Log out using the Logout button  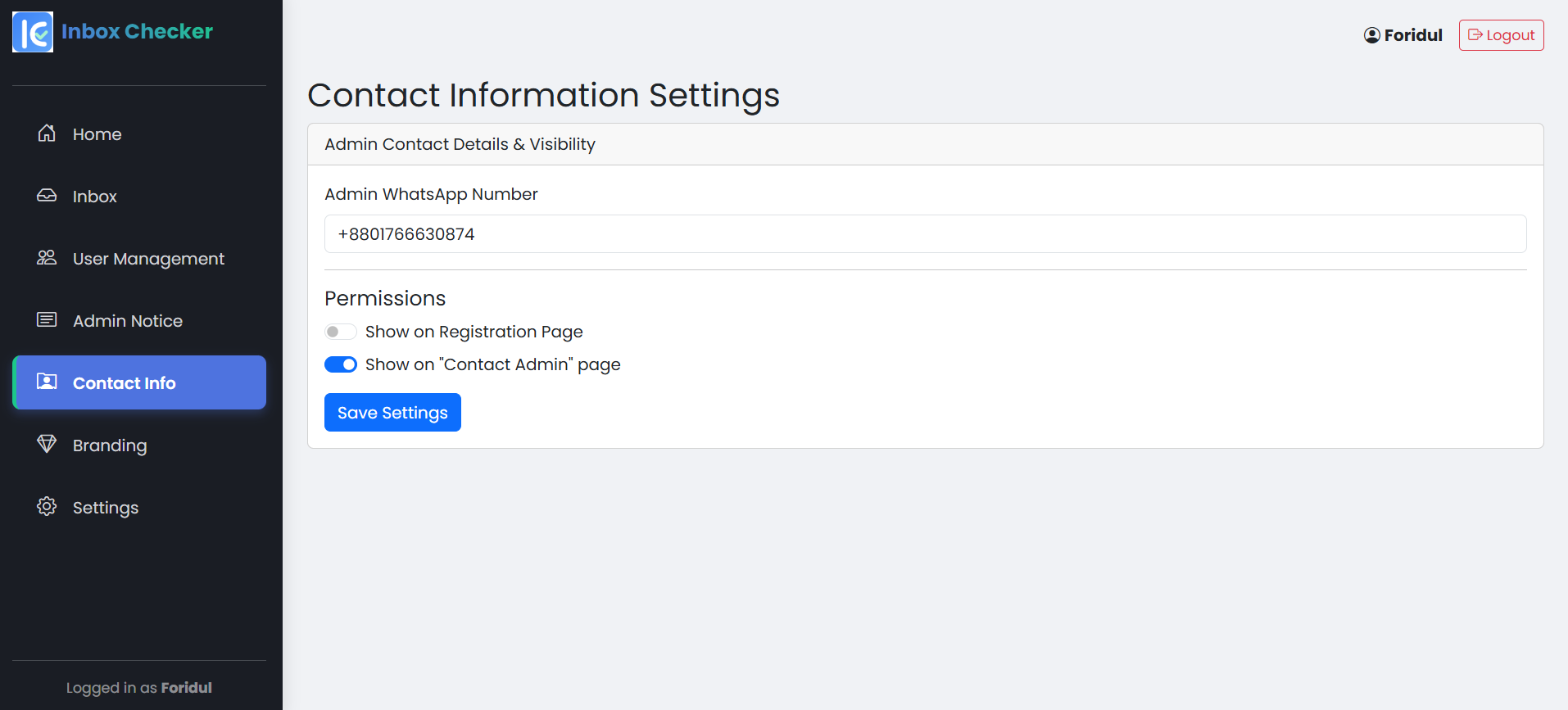coord(1501,35)
